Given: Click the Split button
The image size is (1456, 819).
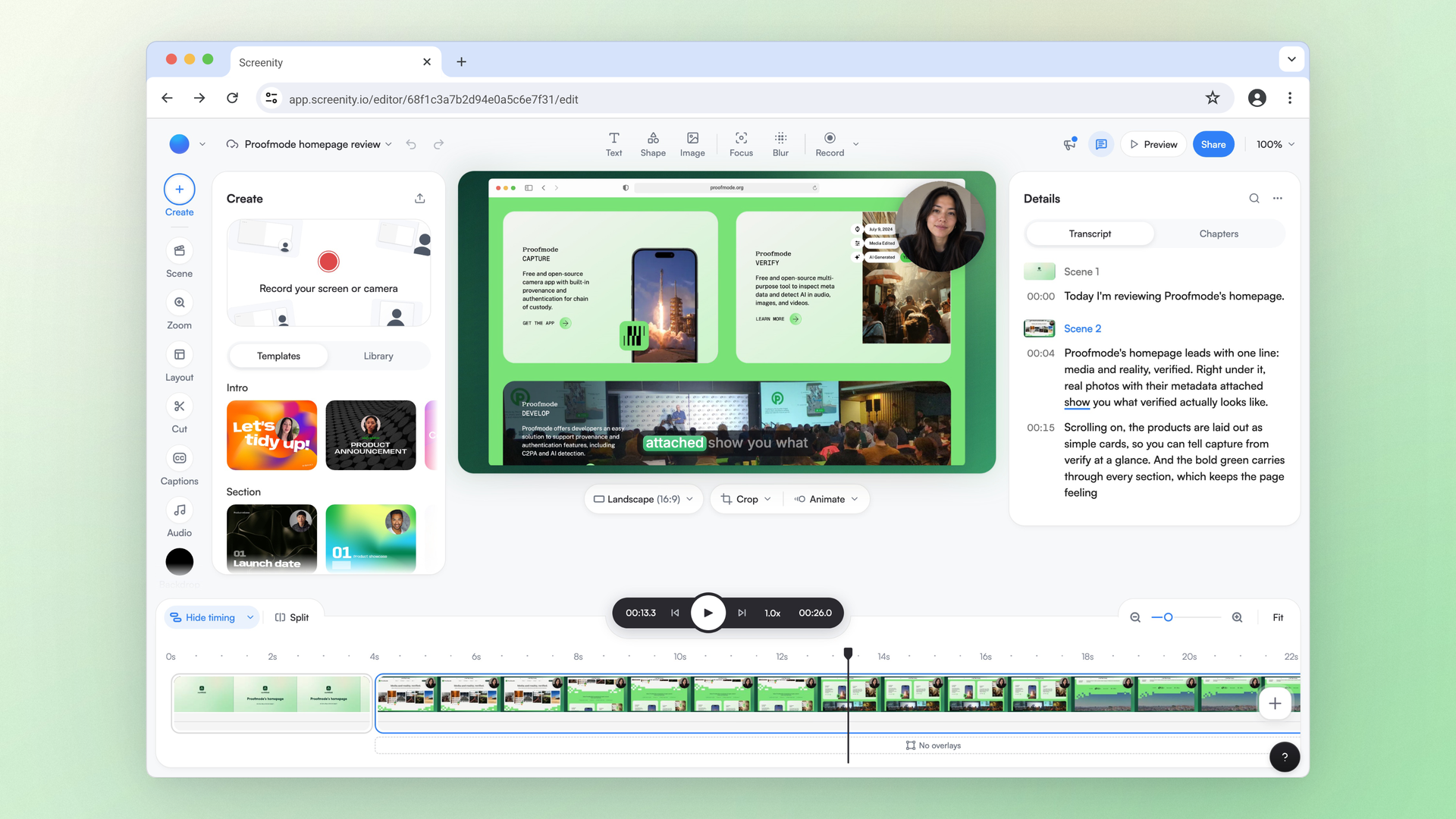Looking at the screenshot, I should [x=292, y=617].
